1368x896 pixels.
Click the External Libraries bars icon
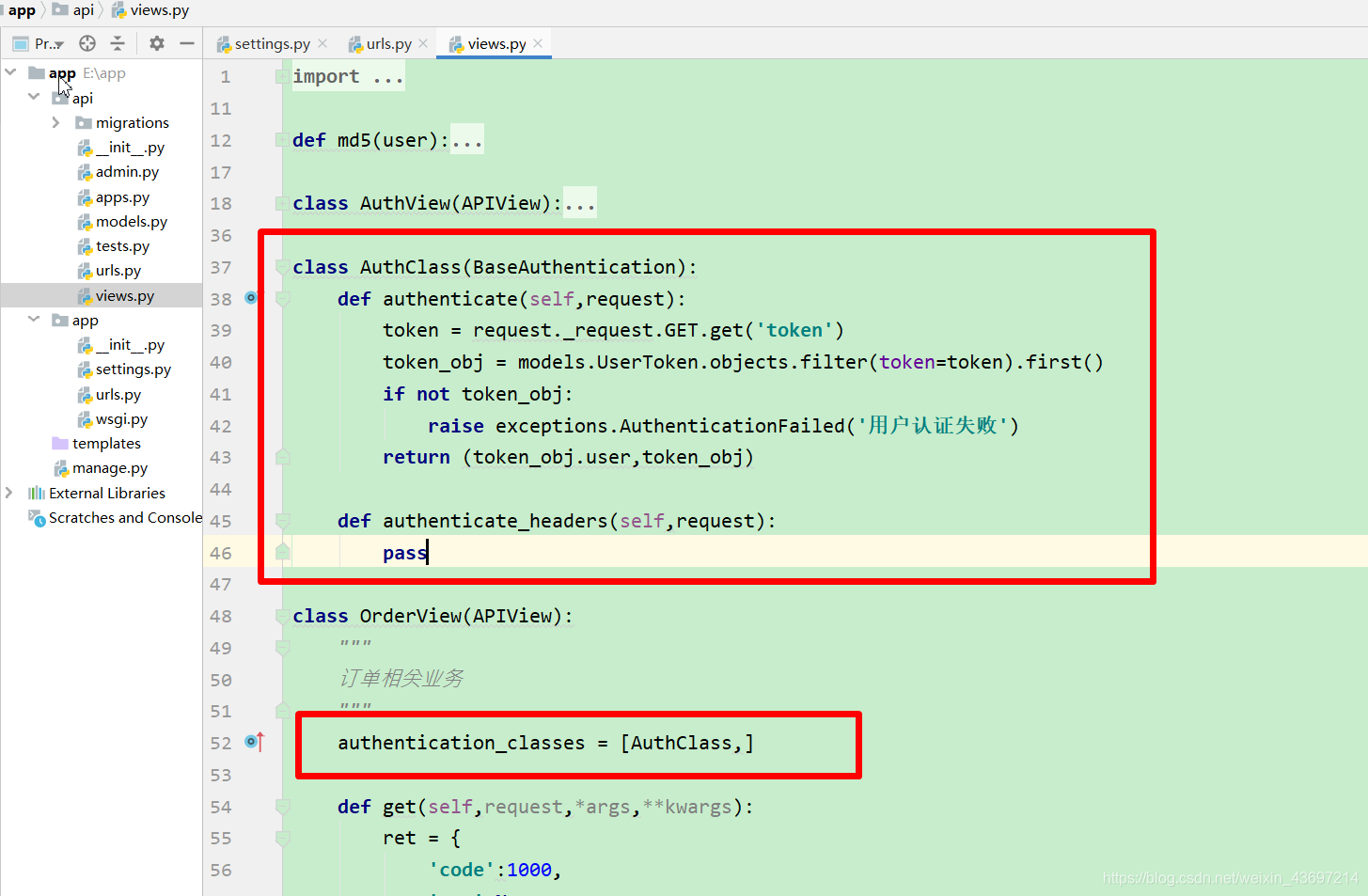click(37, 493)
